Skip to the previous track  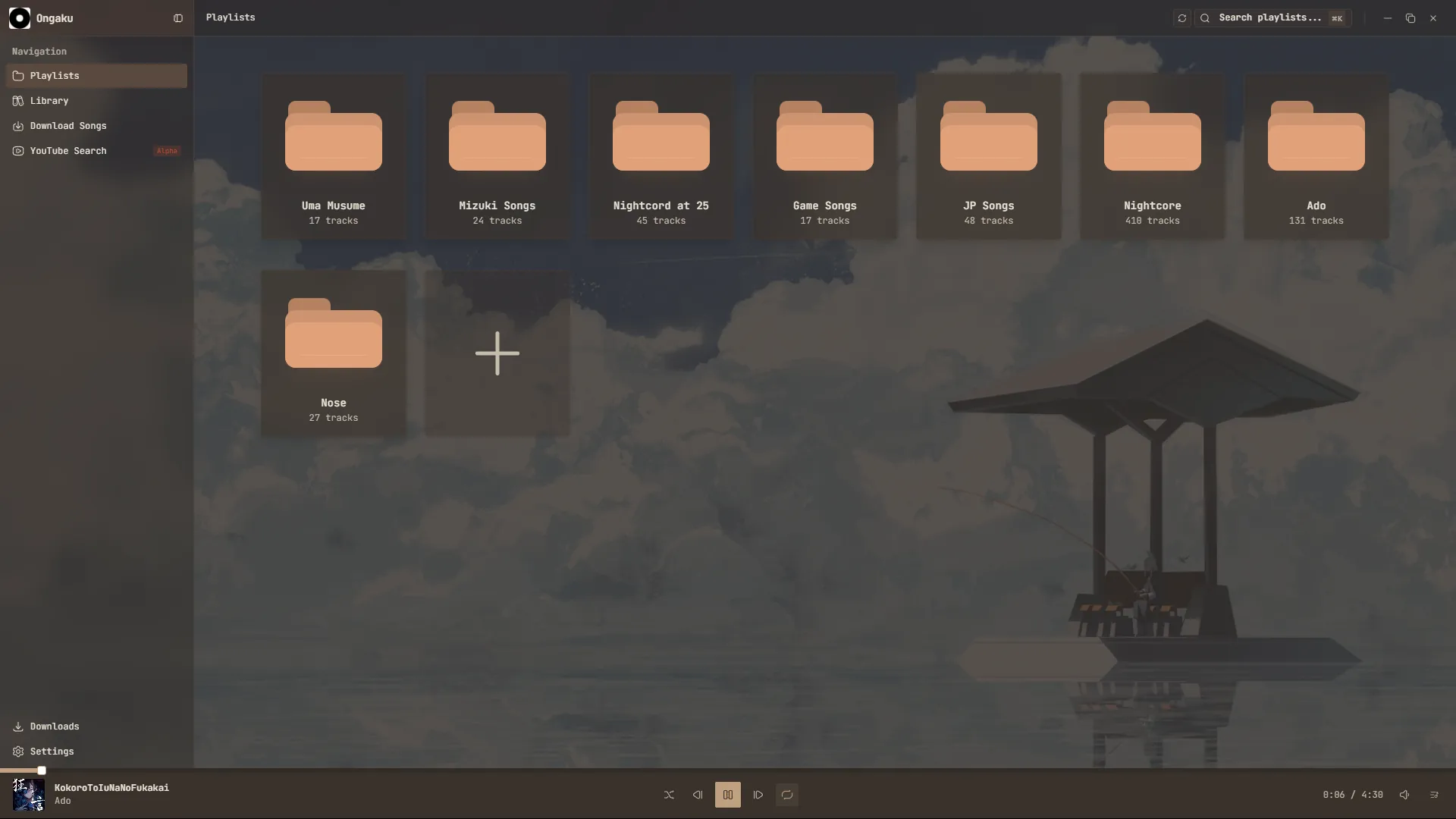(x=698, y=795)
